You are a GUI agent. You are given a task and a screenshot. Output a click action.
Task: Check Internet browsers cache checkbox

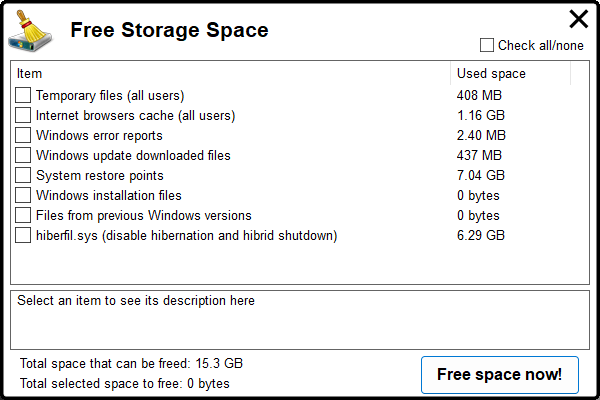(x=23, y=115)
